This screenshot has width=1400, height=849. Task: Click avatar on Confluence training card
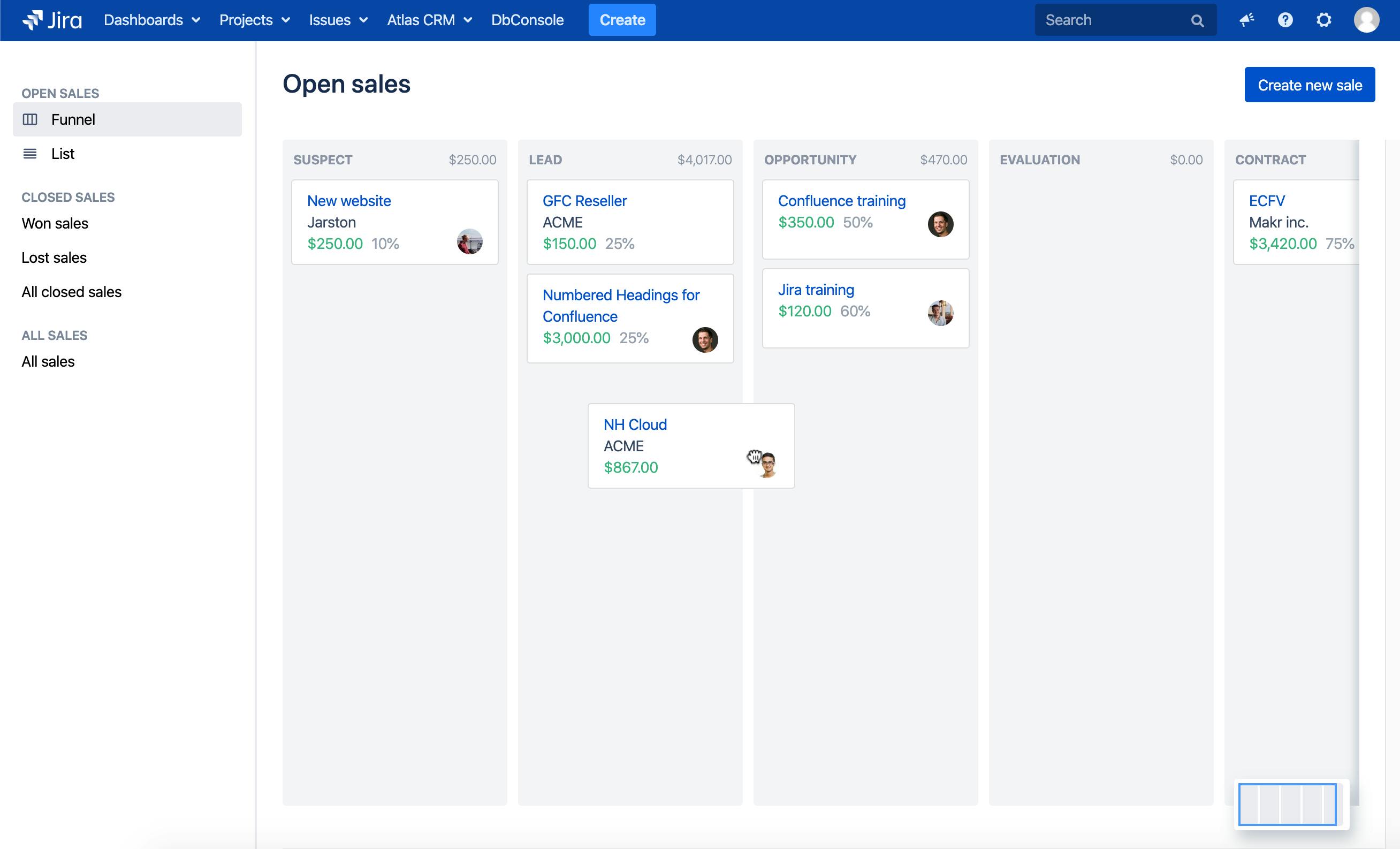pyautogui.click(x=940, y=224)
